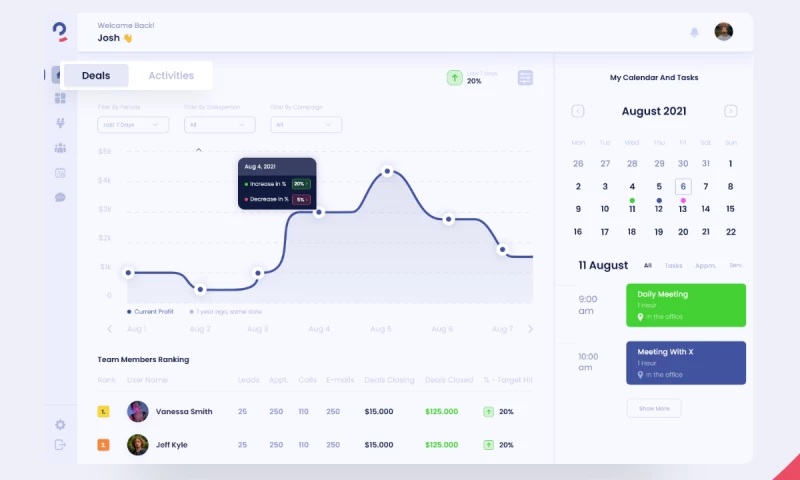Open settings gear in sidebar

[60, 425]
